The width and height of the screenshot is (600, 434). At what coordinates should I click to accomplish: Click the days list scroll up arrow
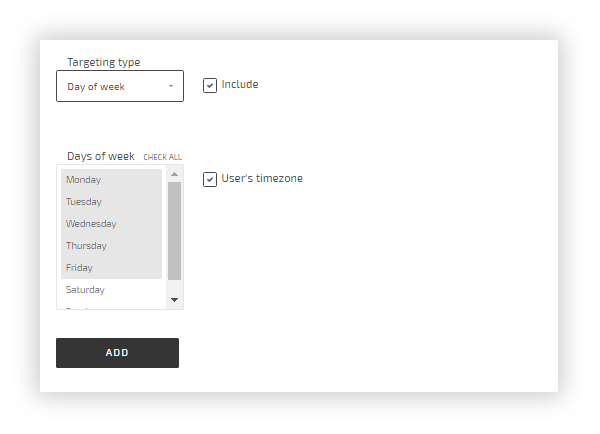[x=174, y=173]
